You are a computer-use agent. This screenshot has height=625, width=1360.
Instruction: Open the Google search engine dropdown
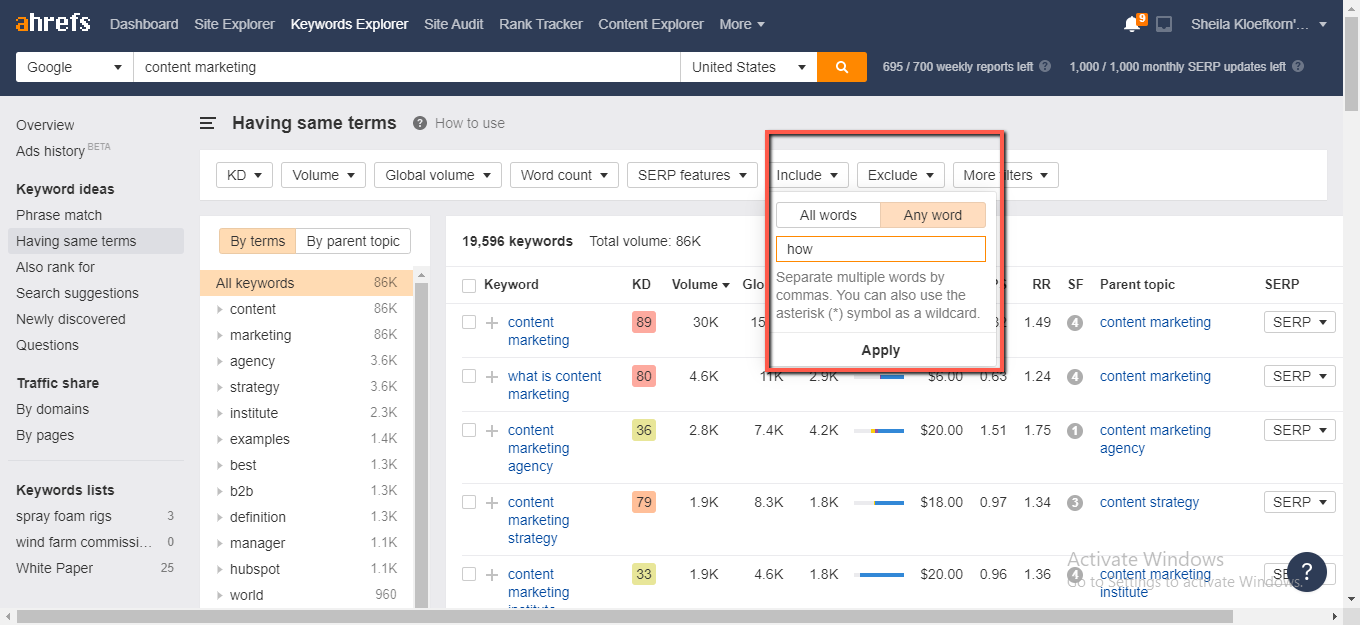click(75, 67)
